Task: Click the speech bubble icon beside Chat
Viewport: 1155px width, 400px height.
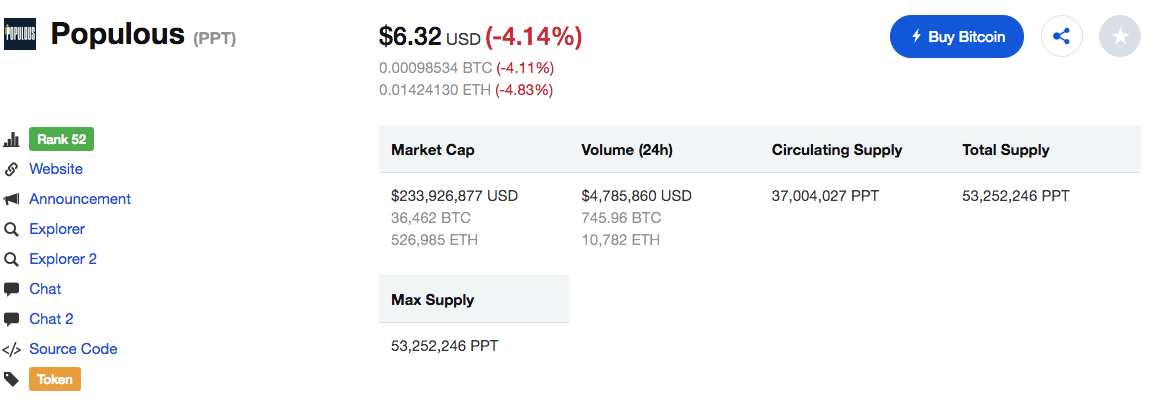Action: pos(12,290)
